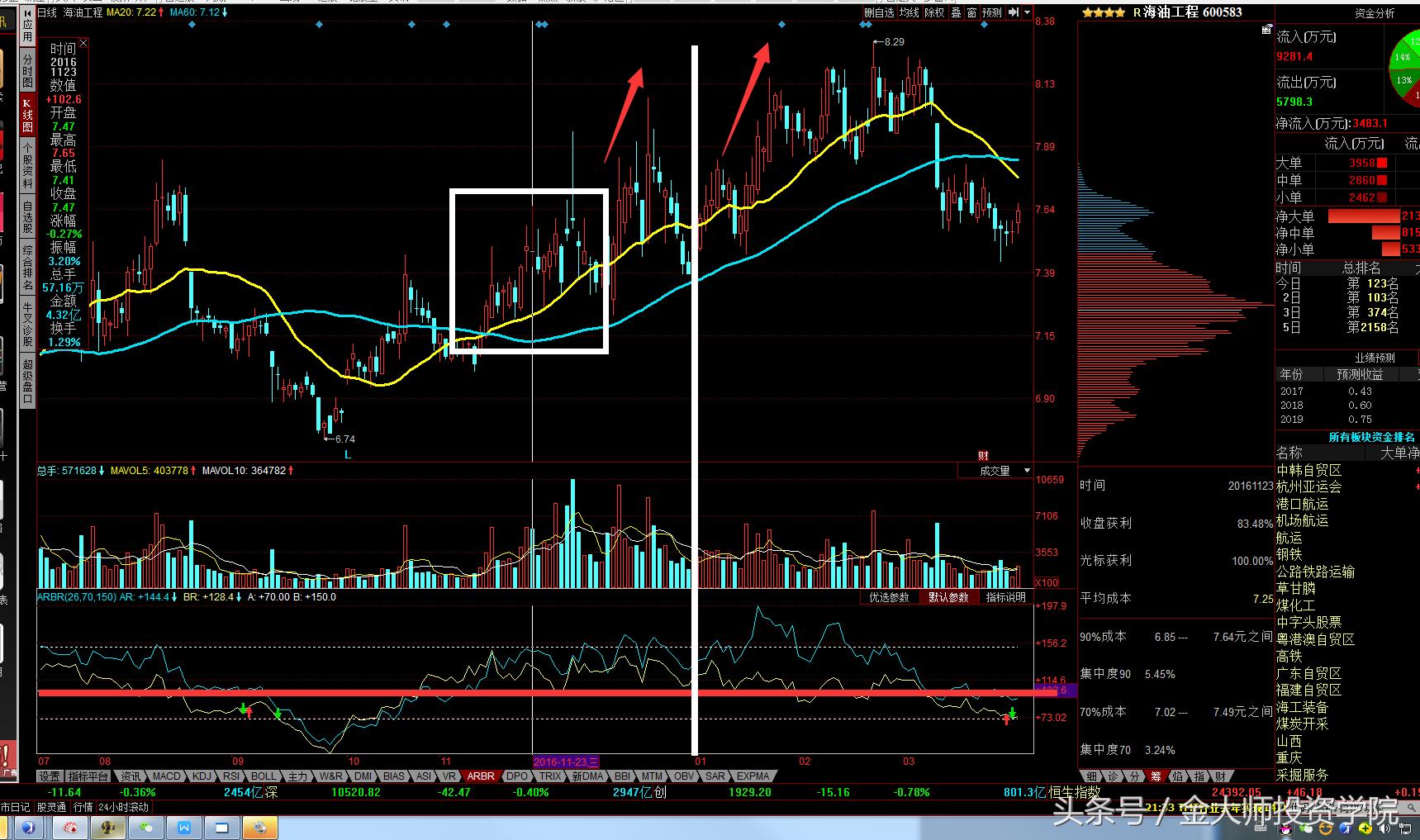1420x840 pixels.
Task: Open the 成交量 indicator dropdown
Action: pos(995,471)
